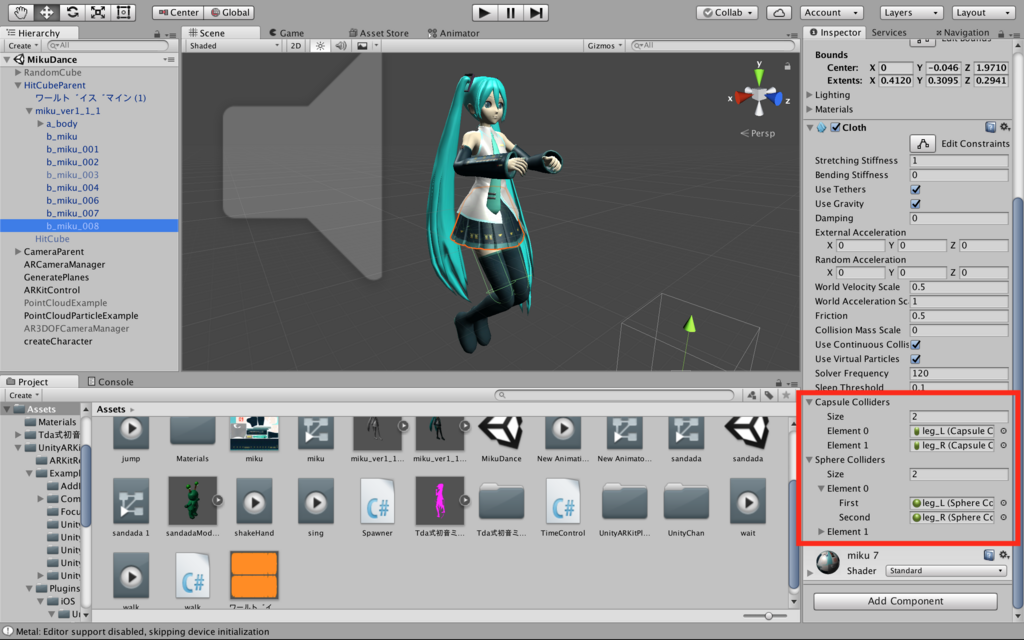The width and height of the screenshot is (1024, 640).
Task: Click search by label icon in Project
Action: click(769, 395)
